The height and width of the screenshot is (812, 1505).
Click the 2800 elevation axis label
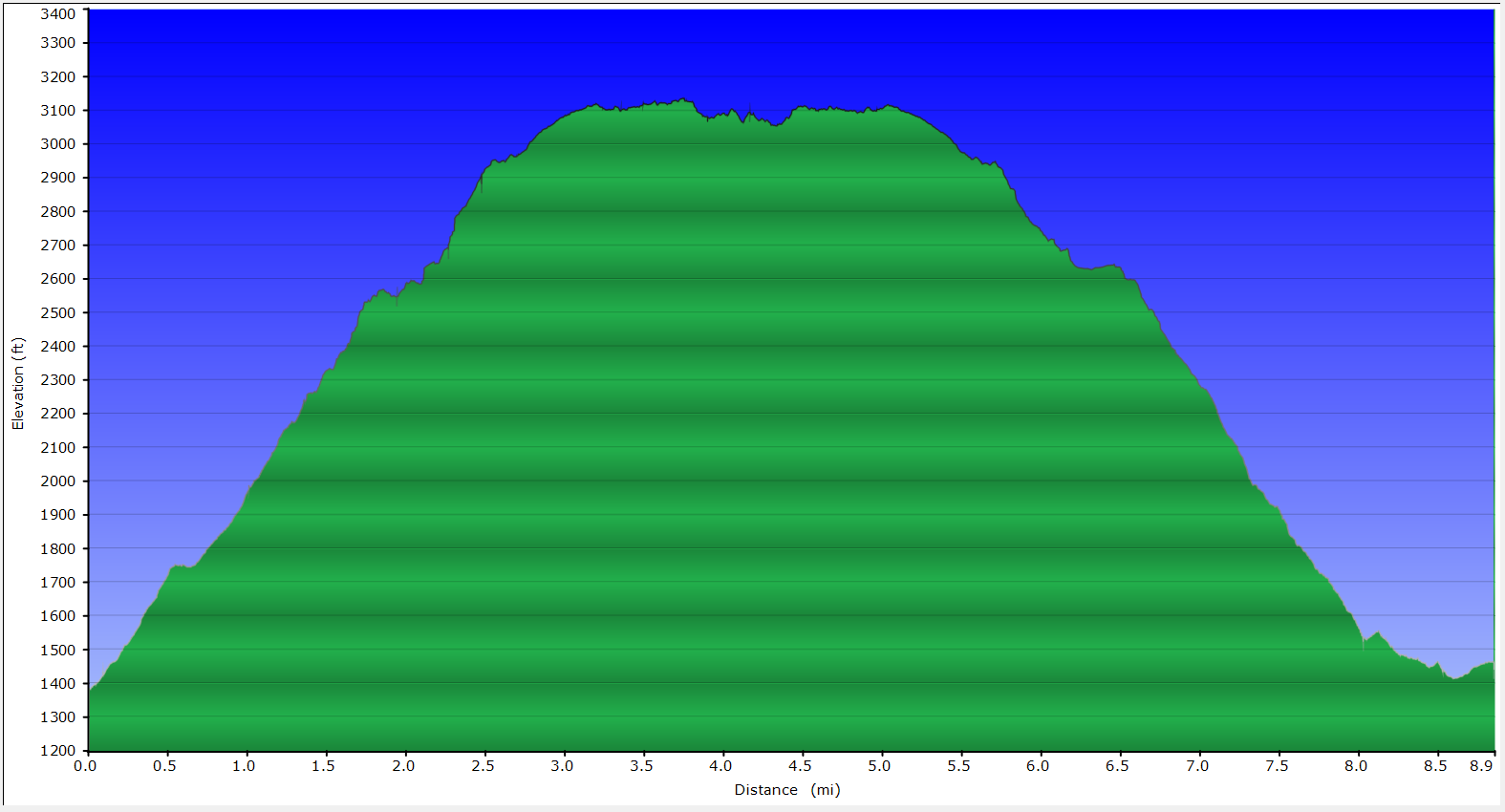point(57,212)
